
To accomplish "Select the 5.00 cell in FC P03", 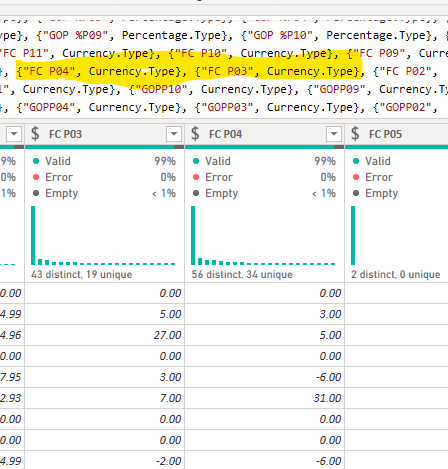I will point(104,314).
